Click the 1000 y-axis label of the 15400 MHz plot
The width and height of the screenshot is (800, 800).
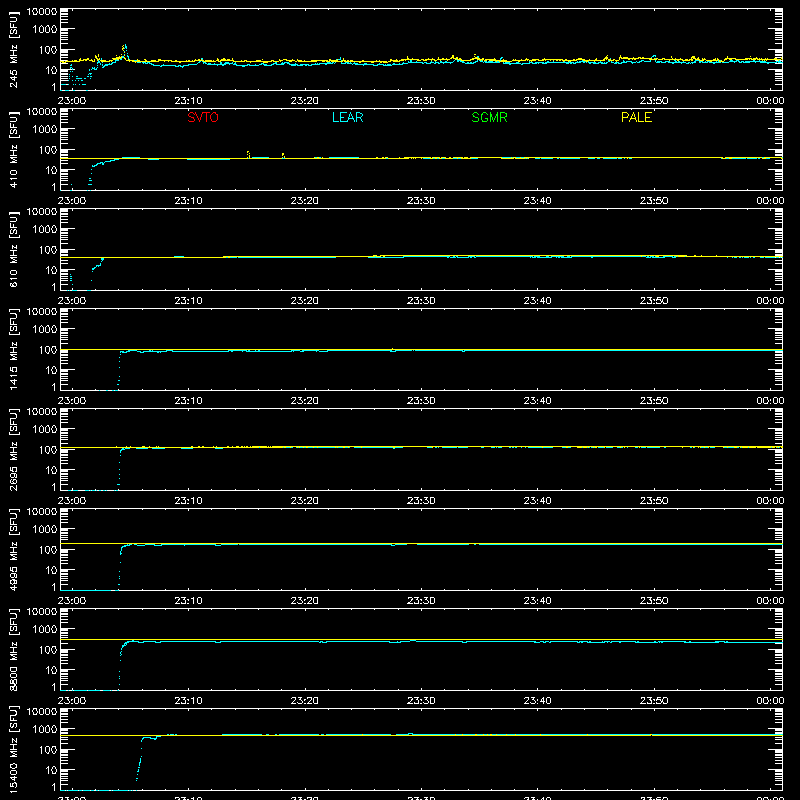point(45,730)
